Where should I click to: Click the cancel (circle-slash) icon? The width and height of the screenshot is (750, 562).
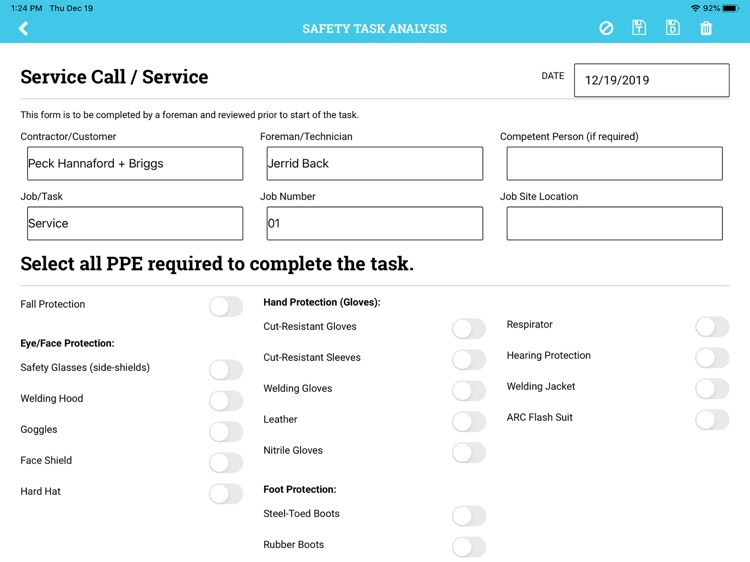tap(606, 28)
